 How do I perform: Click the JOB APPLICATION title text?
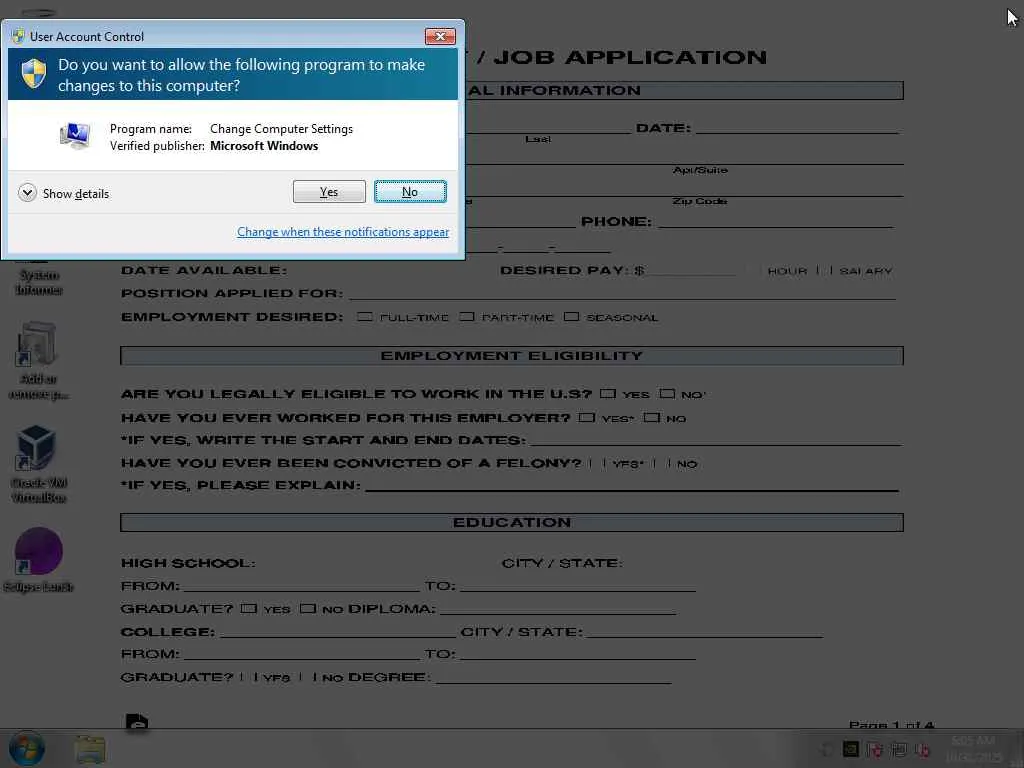click(630, 57)
